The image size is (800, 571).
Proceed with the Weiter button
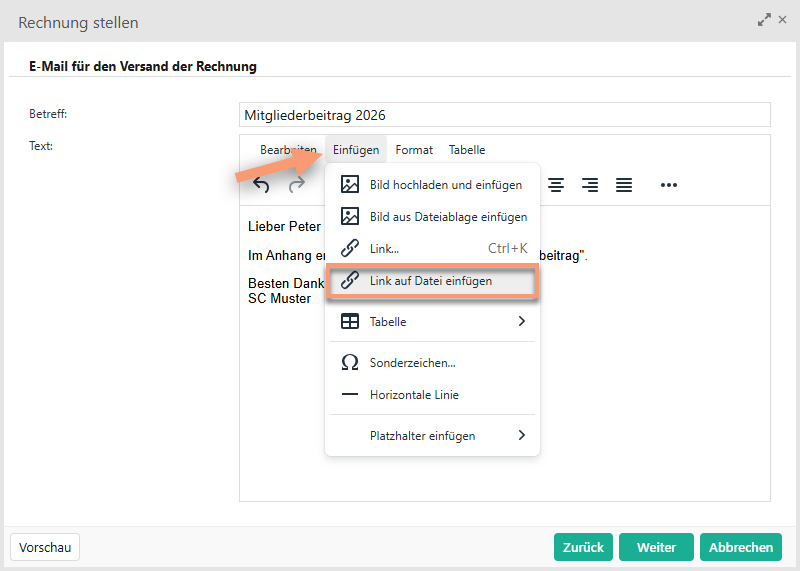point(656,547)
